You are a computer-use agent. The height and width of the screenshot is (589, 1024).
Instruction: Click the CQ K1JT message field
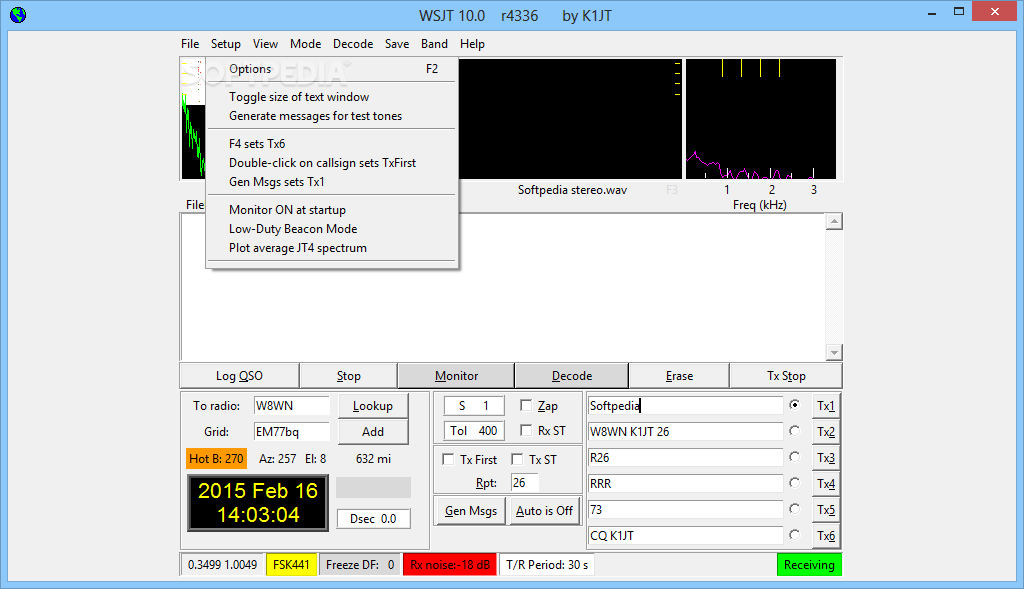click(685, 535)
